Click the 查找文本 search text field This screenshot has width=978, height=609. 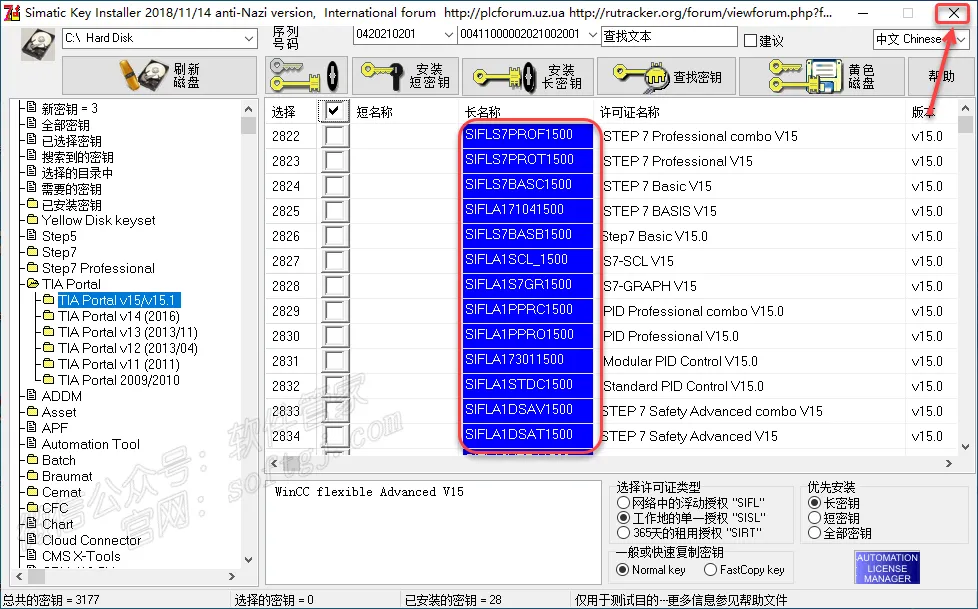click(x=669, y=36)
